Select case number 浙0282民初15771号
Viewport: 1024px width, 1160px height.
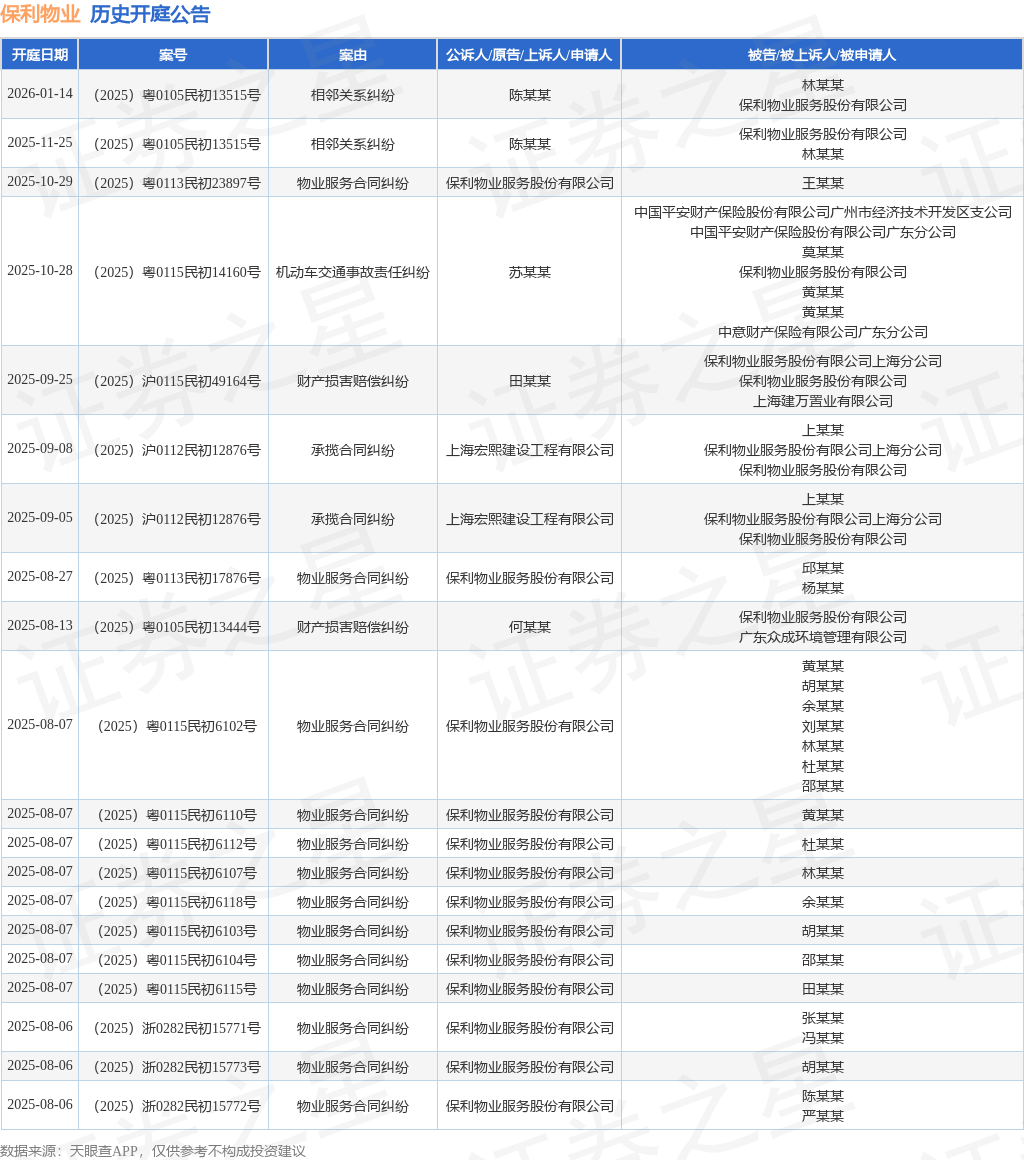tap(176, 1028)
